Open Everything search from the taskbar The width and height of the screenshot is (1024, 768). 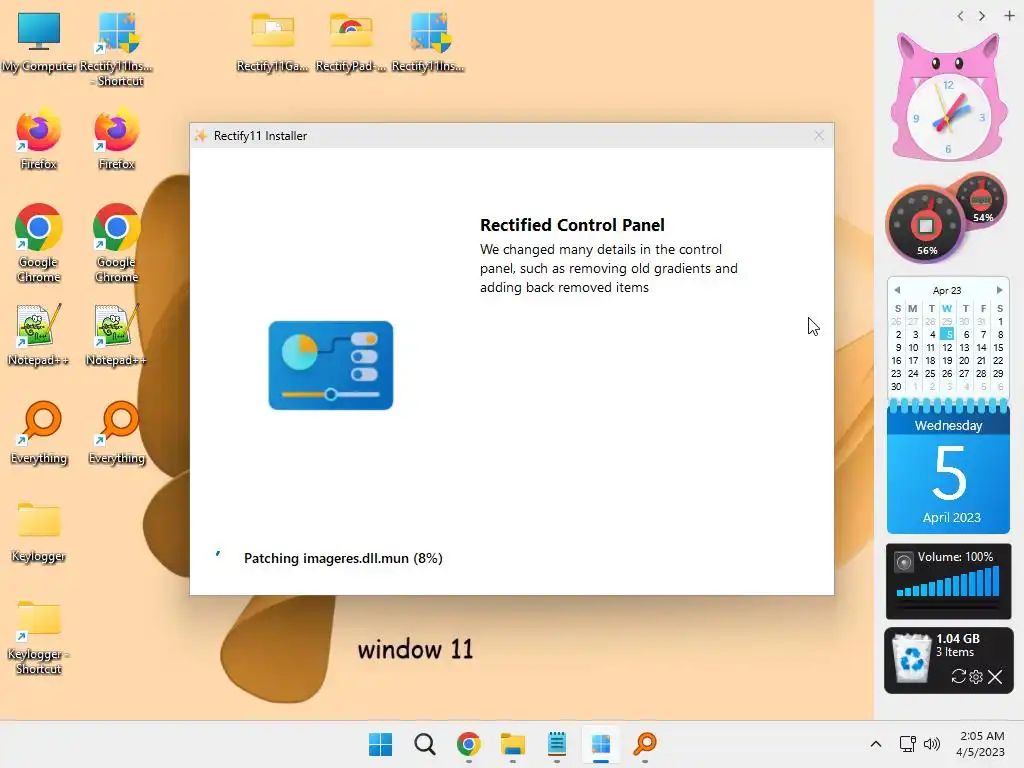(645, 744)
